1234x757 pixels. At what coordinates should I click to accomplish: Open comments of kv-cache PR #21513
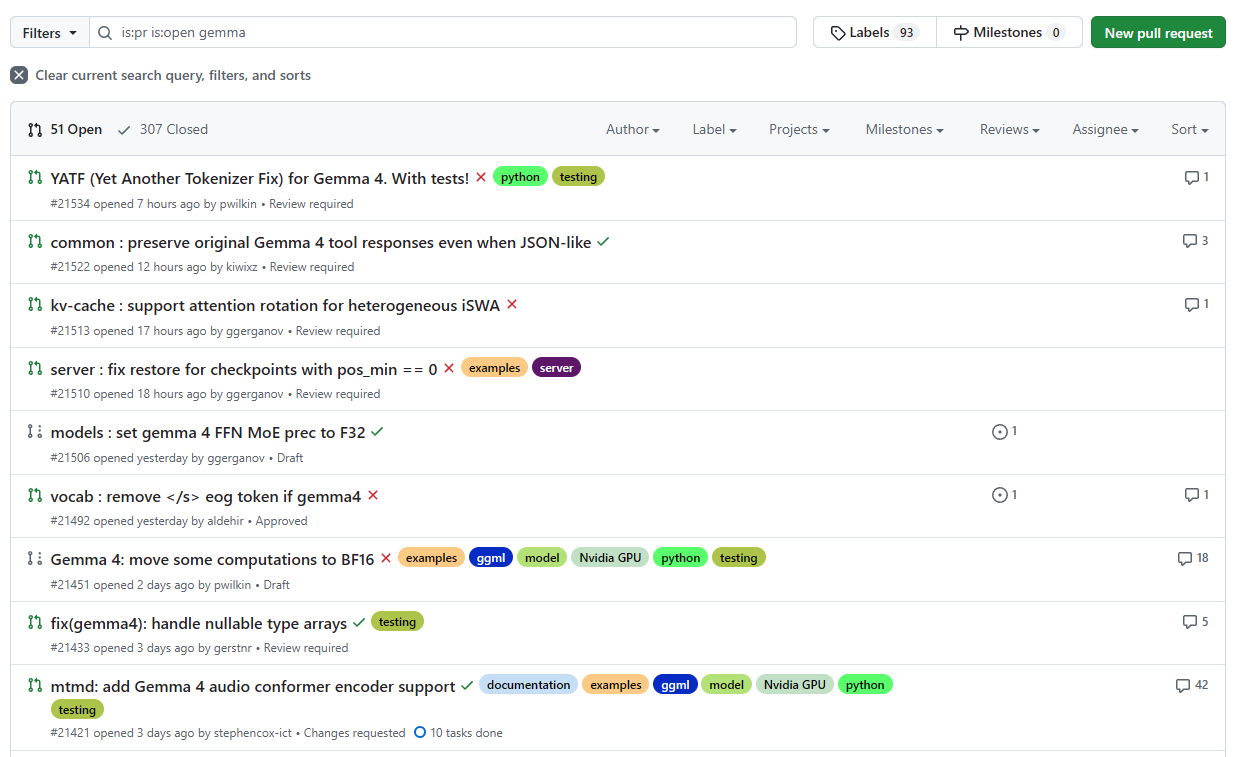pos(1196,304)
